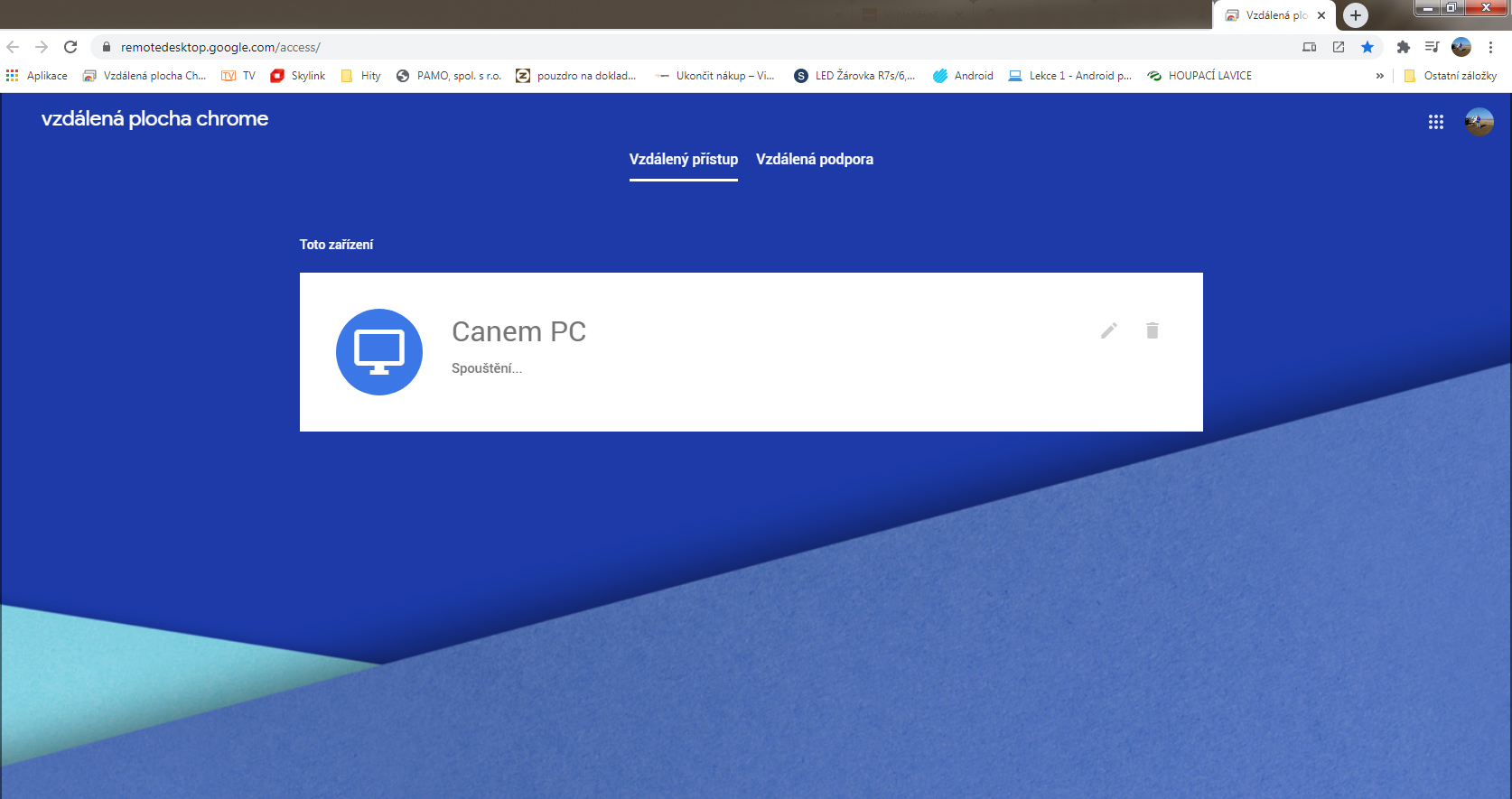This screenshot has height=799, width=1512.
Task: Open pouzdro na doklad... bookmark
Action: pos(576,76)
